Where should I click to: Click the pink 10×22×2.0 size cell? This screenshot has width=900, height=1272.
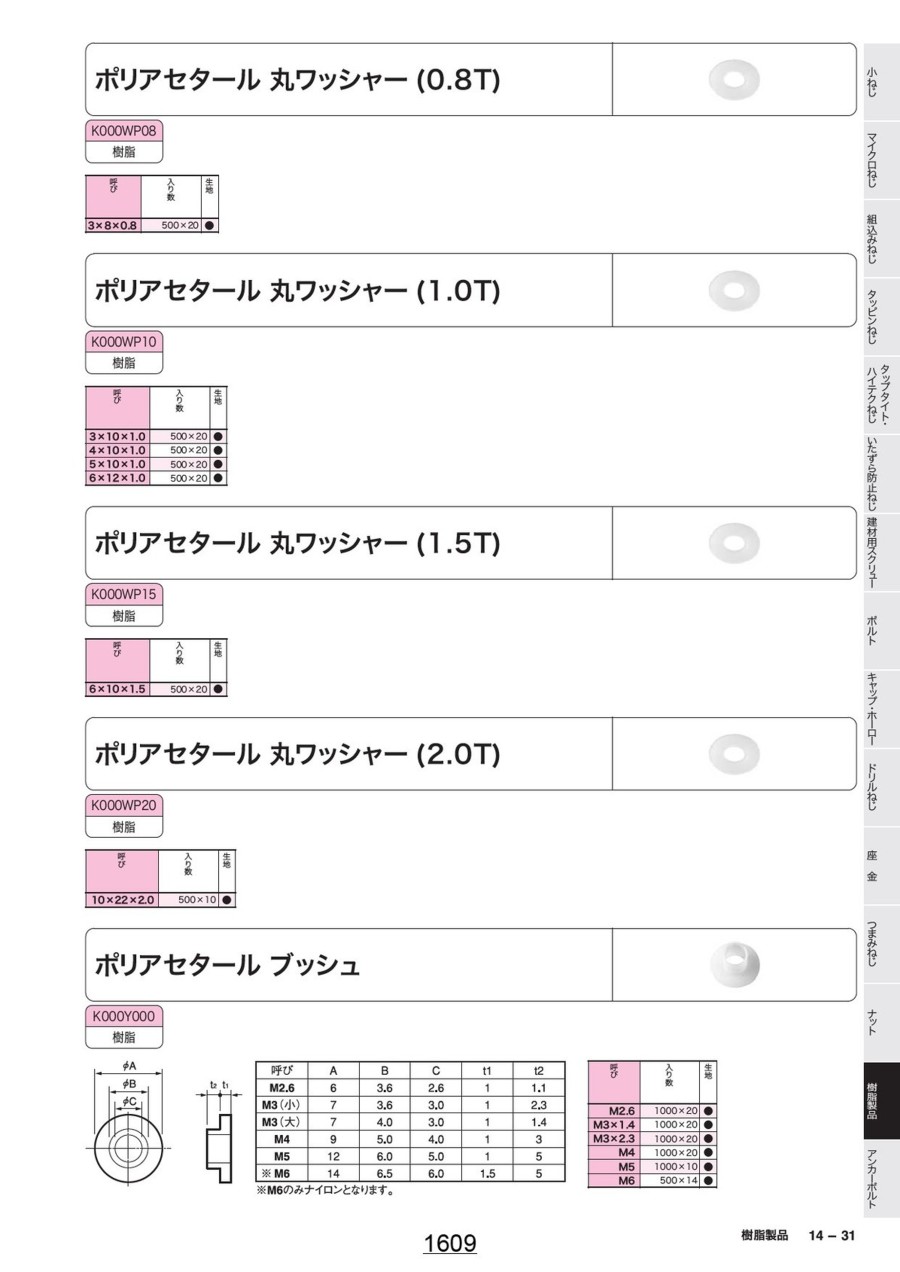[x=123, y=900]
